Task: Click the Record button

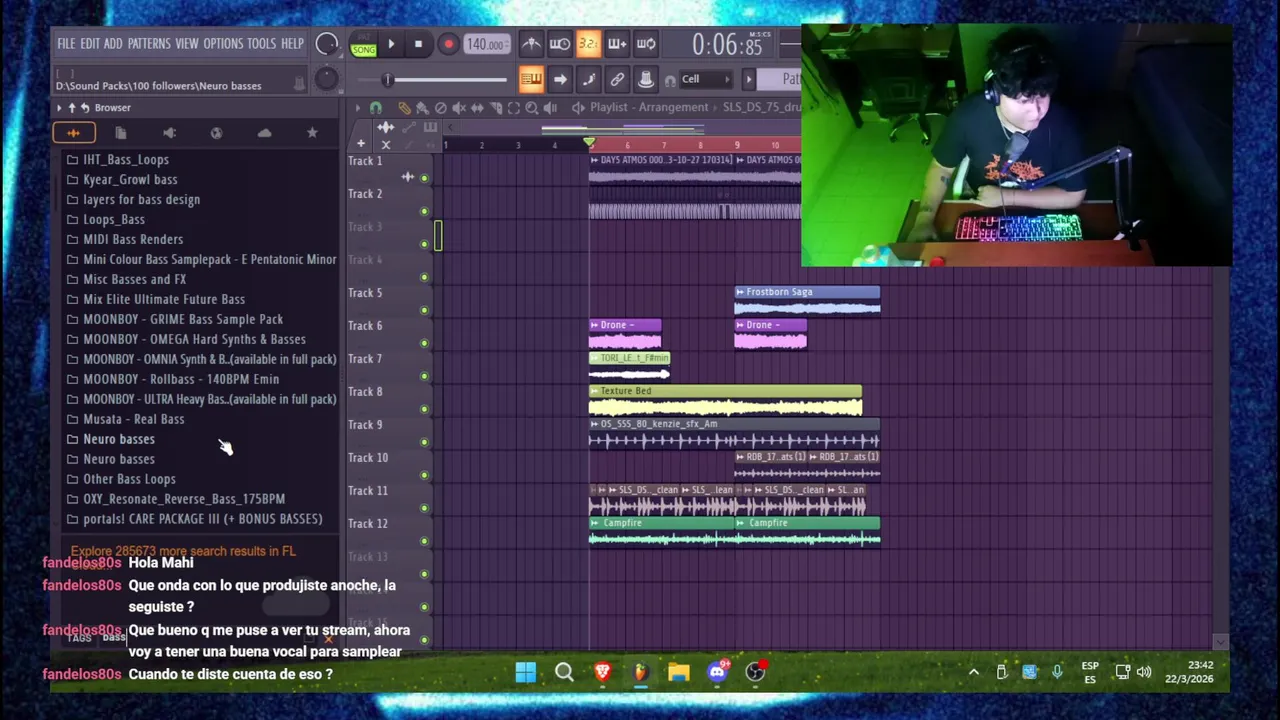Action: tap(448, 44)
